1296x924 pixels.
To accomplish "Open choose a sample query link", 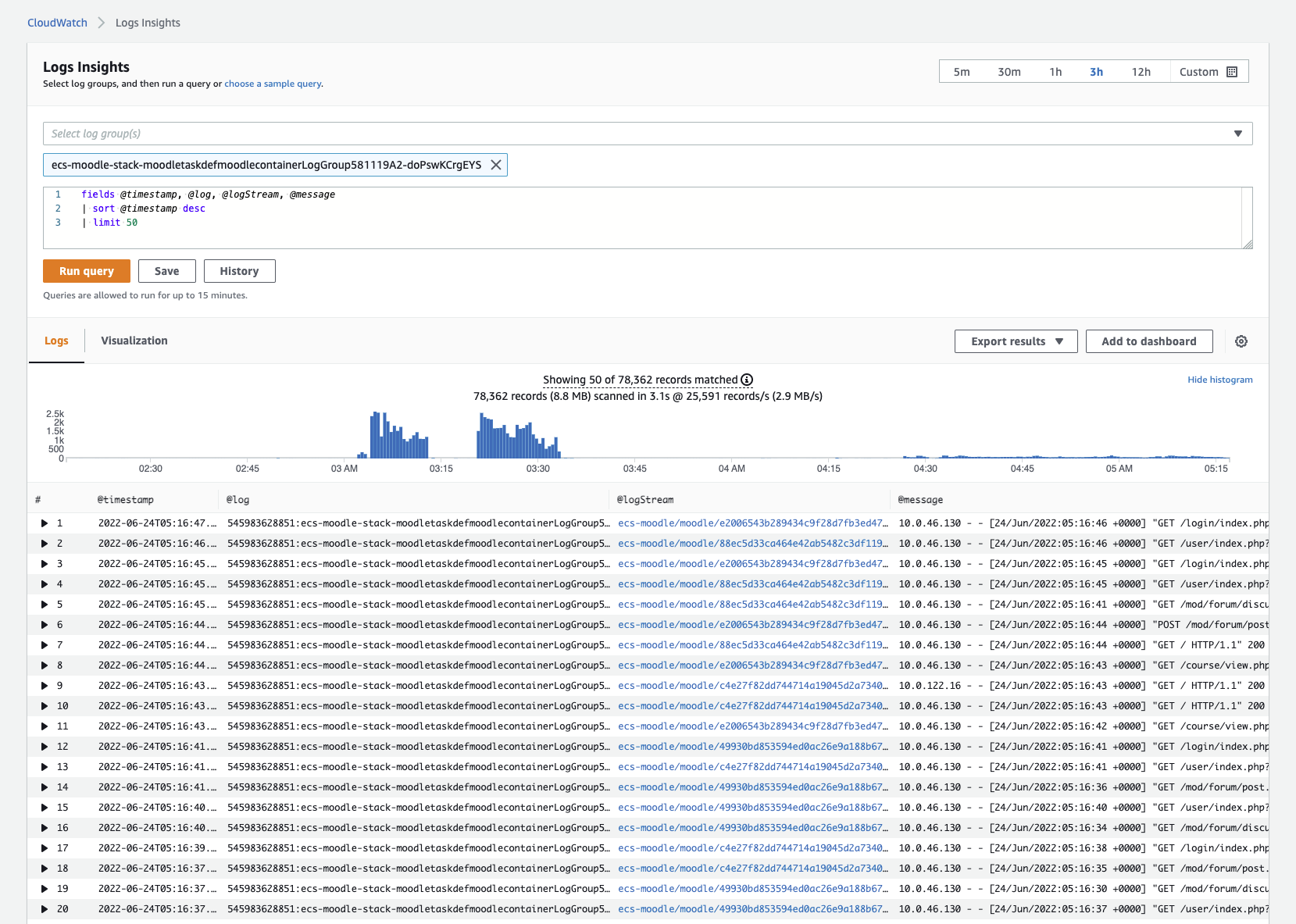I will 273,84.
